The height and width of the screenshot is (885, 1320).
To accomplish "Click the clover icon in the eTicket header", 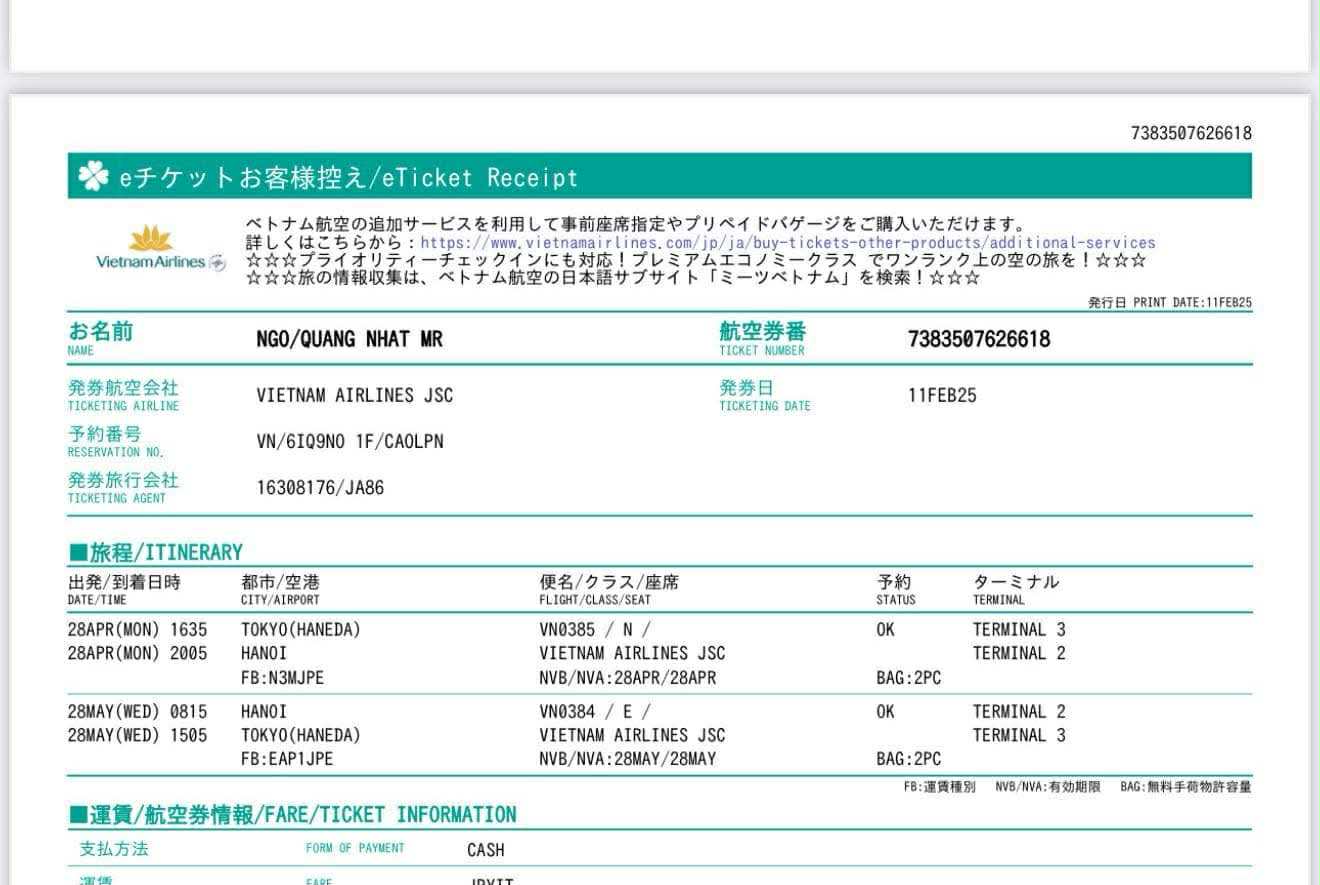I will (93, 177).
